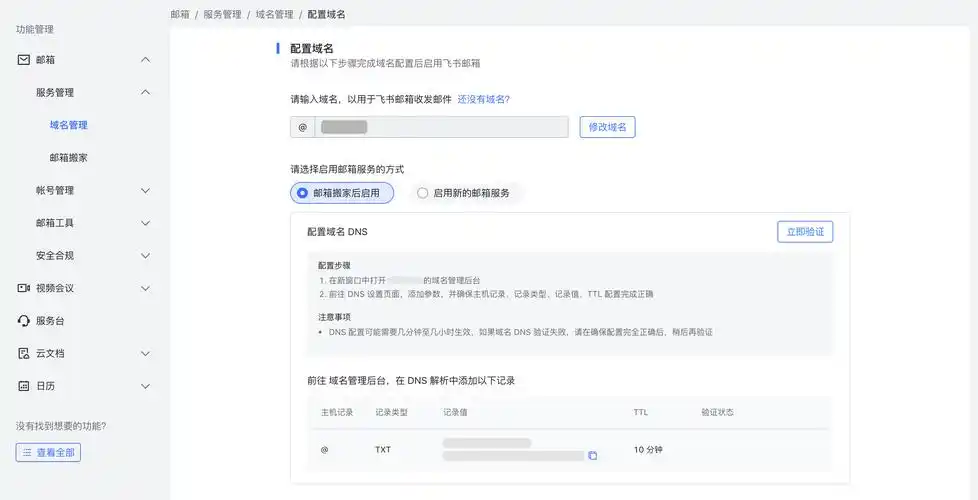Go to 服务管理 breadcrumb
978x500 pixels.
[x=223, y=14]
